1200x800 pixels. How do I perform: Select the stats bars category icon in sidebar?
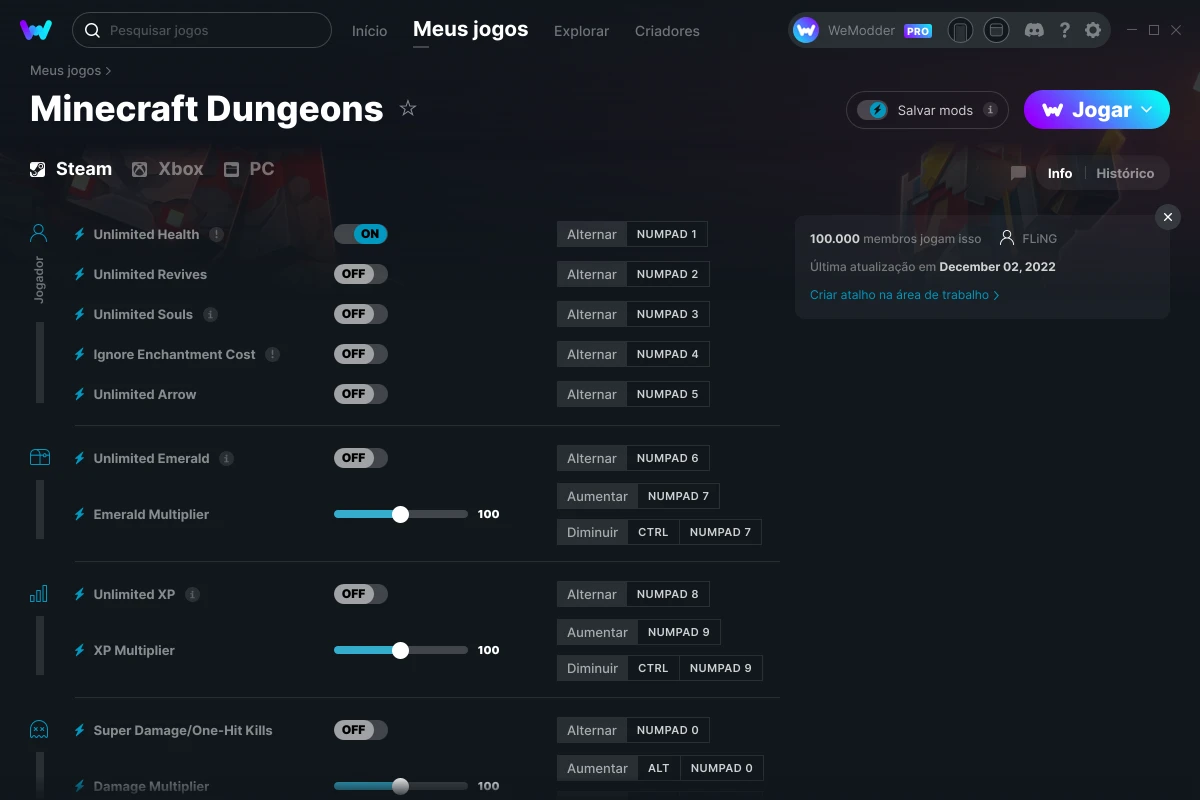click(x=38, y=592)
